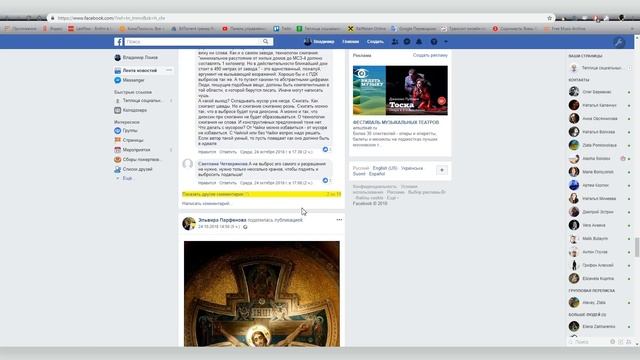Click Ответить under the long comment
This screenshot has height=360, width=640.
tap(228, 152)
